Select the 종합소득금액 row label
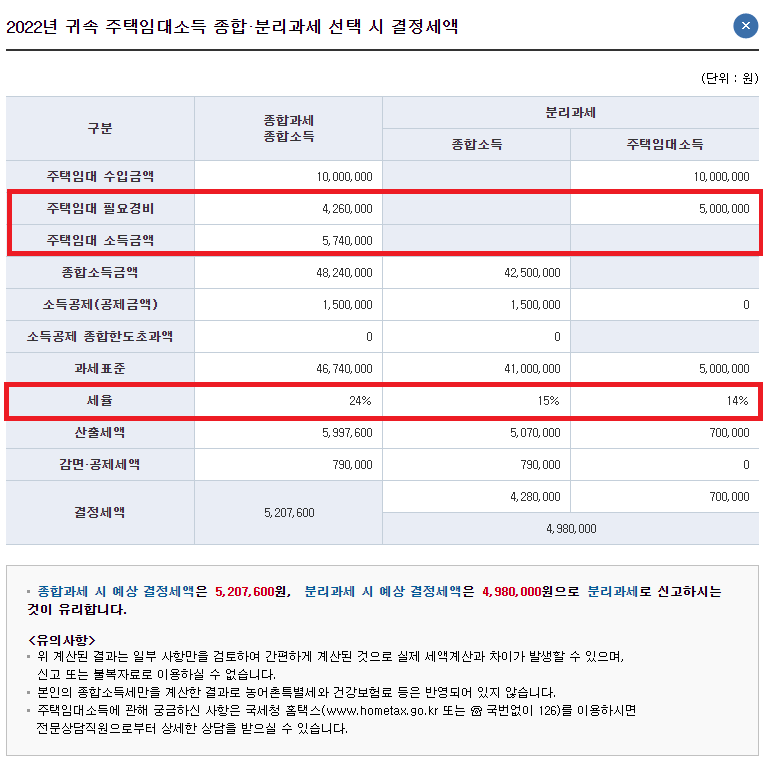 100,272
